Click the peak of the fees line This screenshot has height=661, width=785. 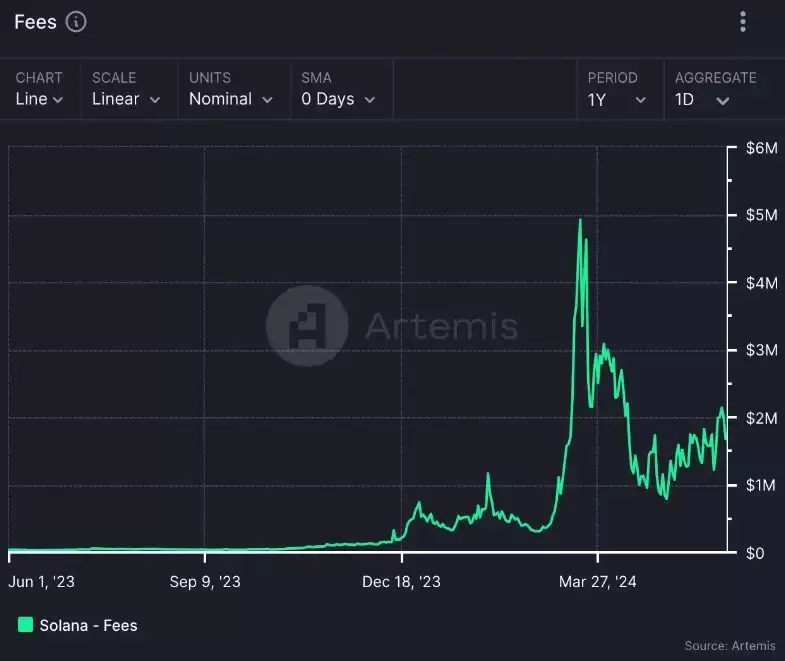(x=580, y=219)
